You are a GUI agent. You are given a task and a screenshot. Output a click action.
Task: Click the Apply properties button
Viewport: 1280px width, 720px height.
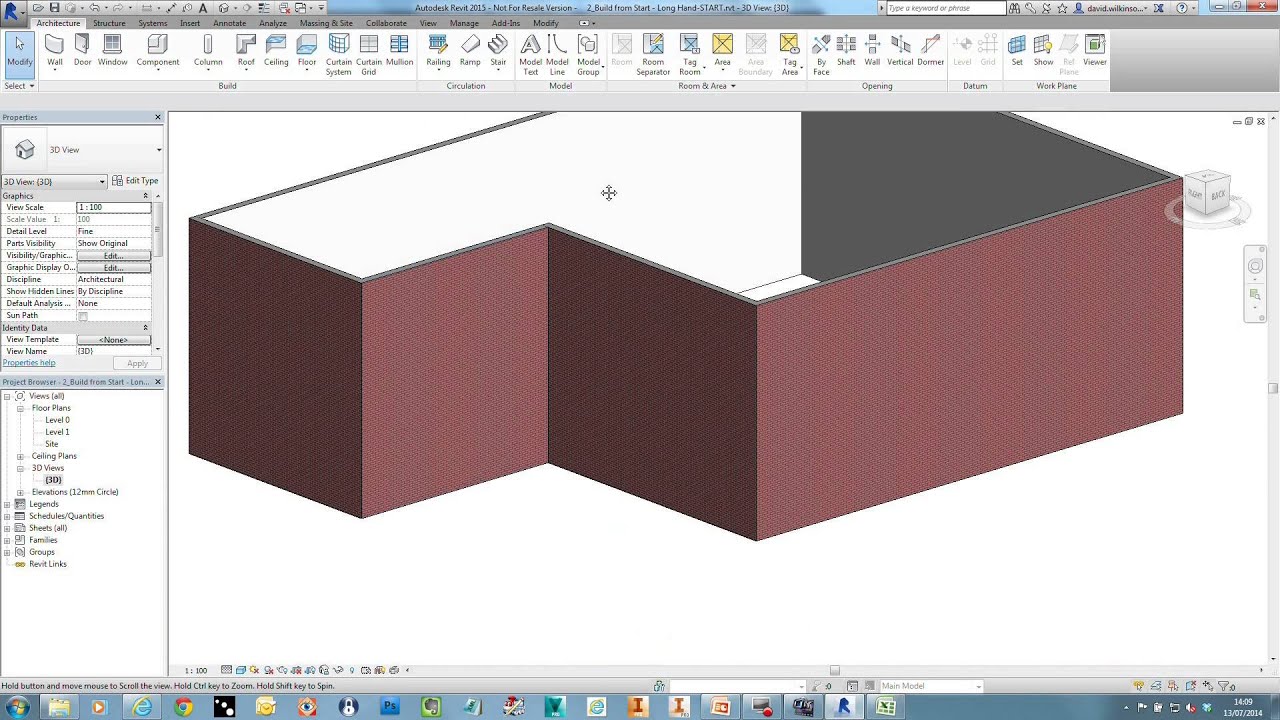[137, 364]
